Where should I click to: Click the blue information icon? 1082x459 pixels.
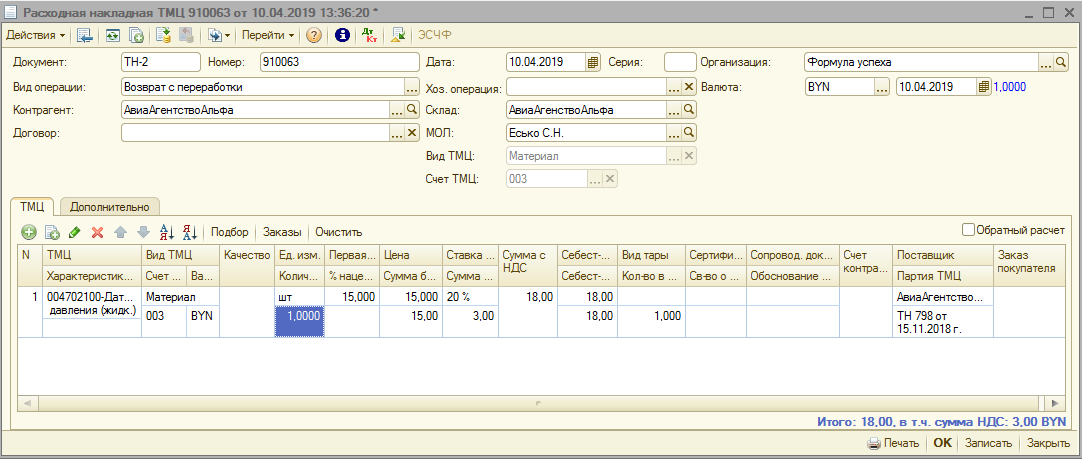click(342, 35)
